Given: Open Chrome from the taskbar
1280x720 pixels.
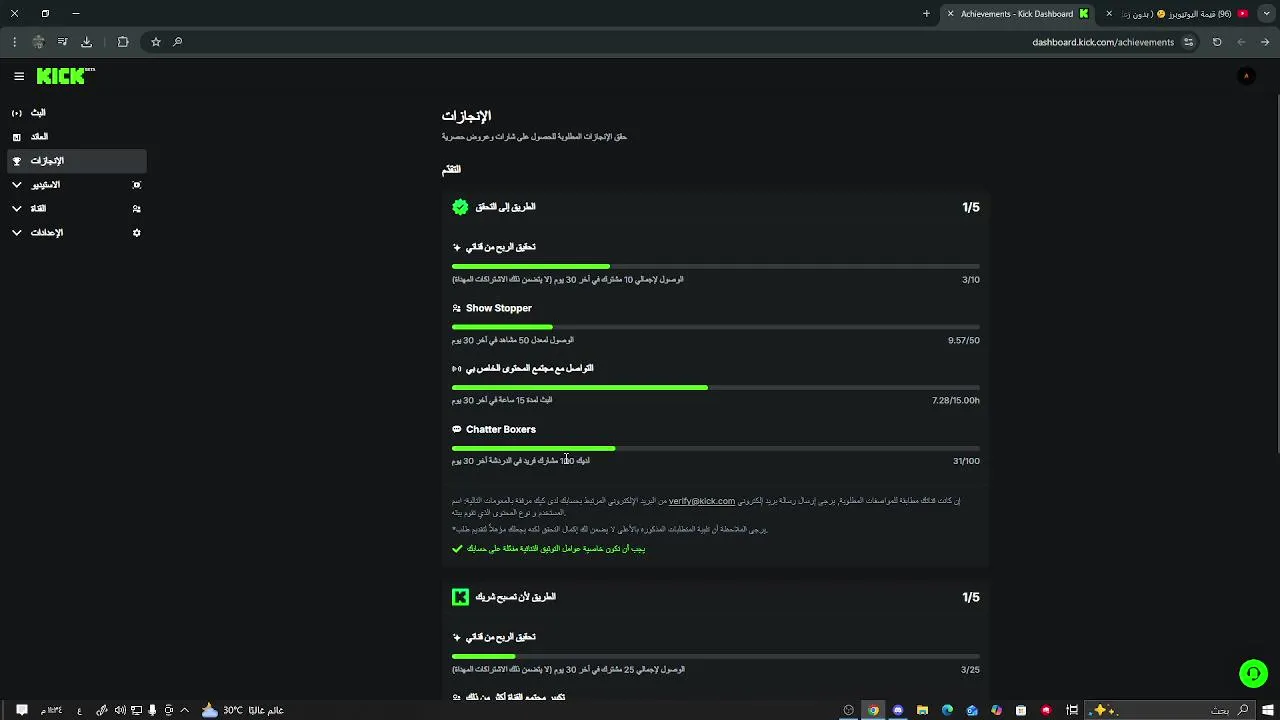Looking at the screenshot, I should click(x=873, y=710).
